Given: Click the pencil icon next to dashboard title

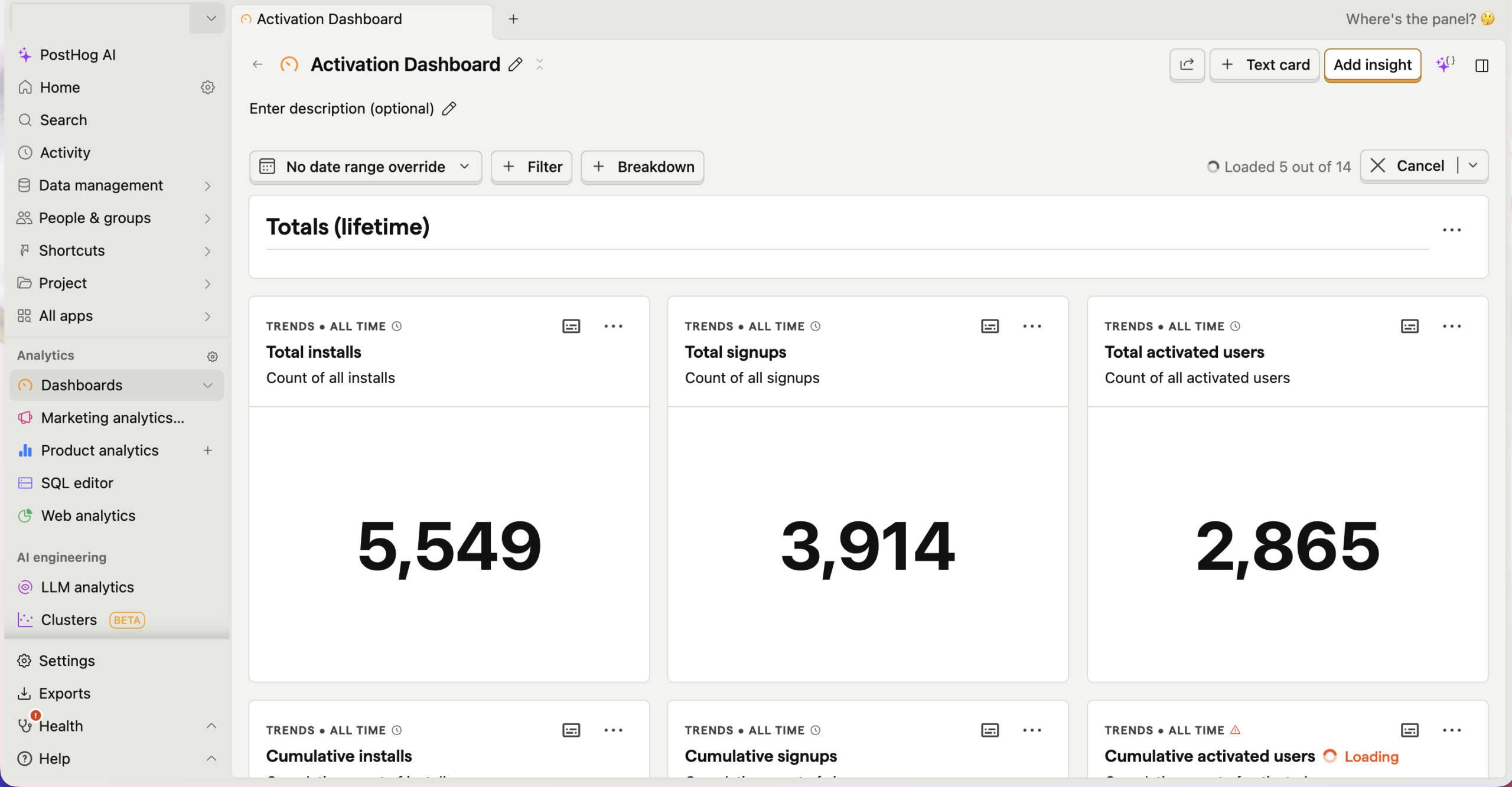Looking at the screenshot, I should [x=516, y=64].
